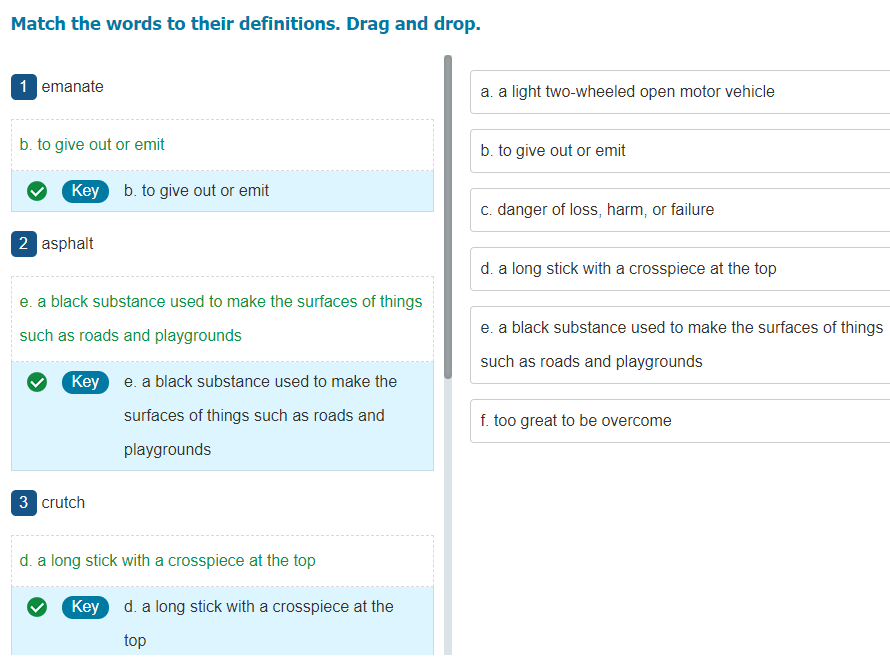Click the number 2 badge beside asphalt
This screenshot has height=665, width=890.
(x=23, y=244)
